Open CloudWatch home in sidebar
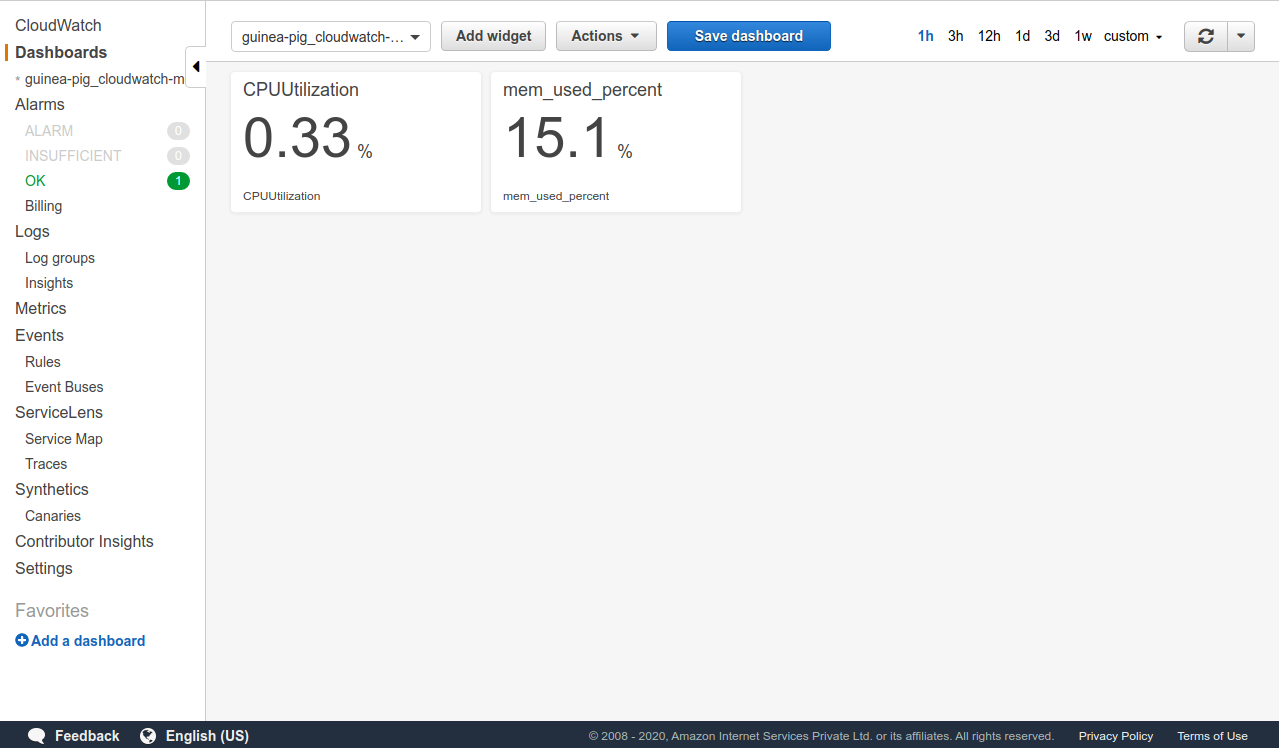 click(58, 26)
